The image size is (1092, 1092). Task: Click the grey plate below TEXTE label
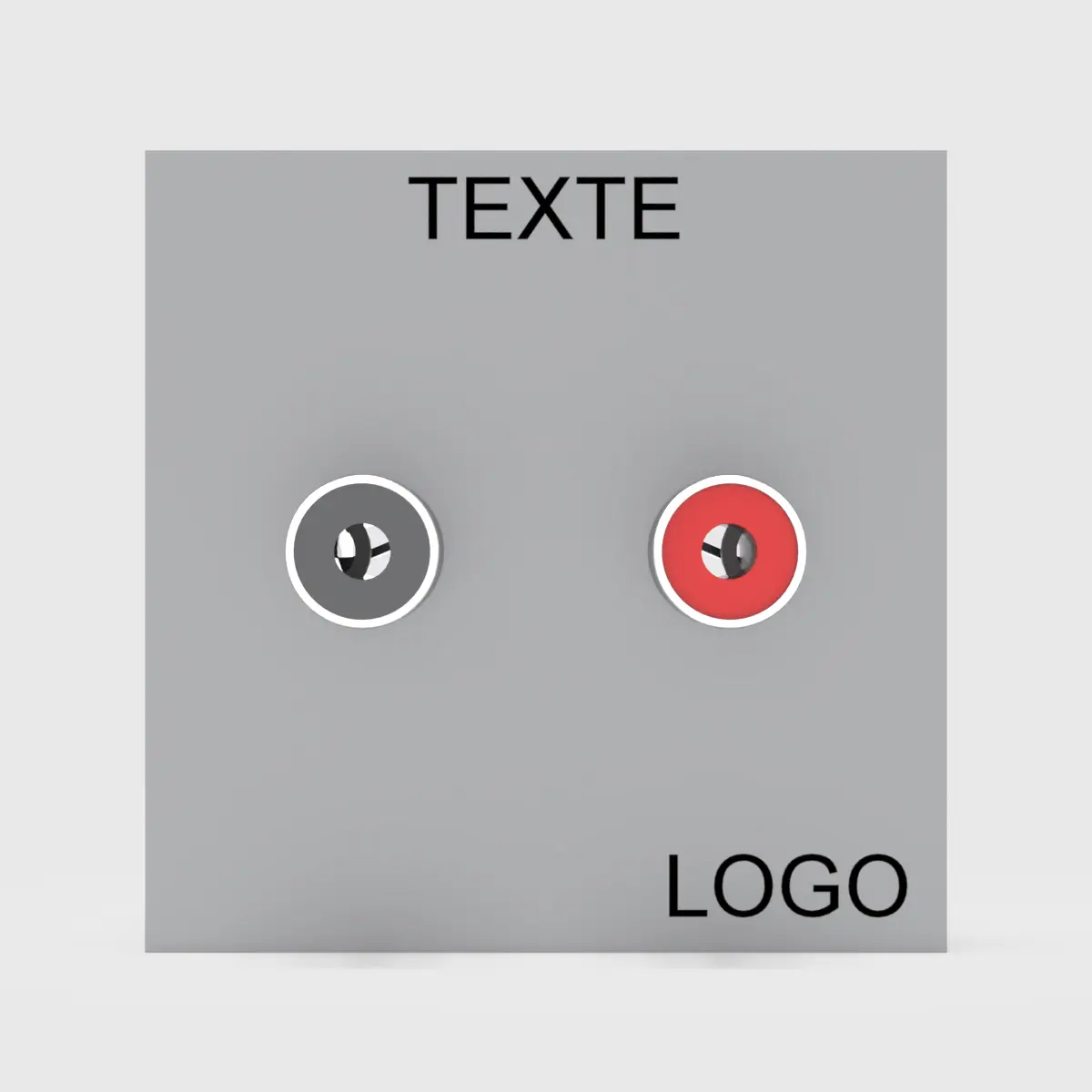click(x=544, y=346)
